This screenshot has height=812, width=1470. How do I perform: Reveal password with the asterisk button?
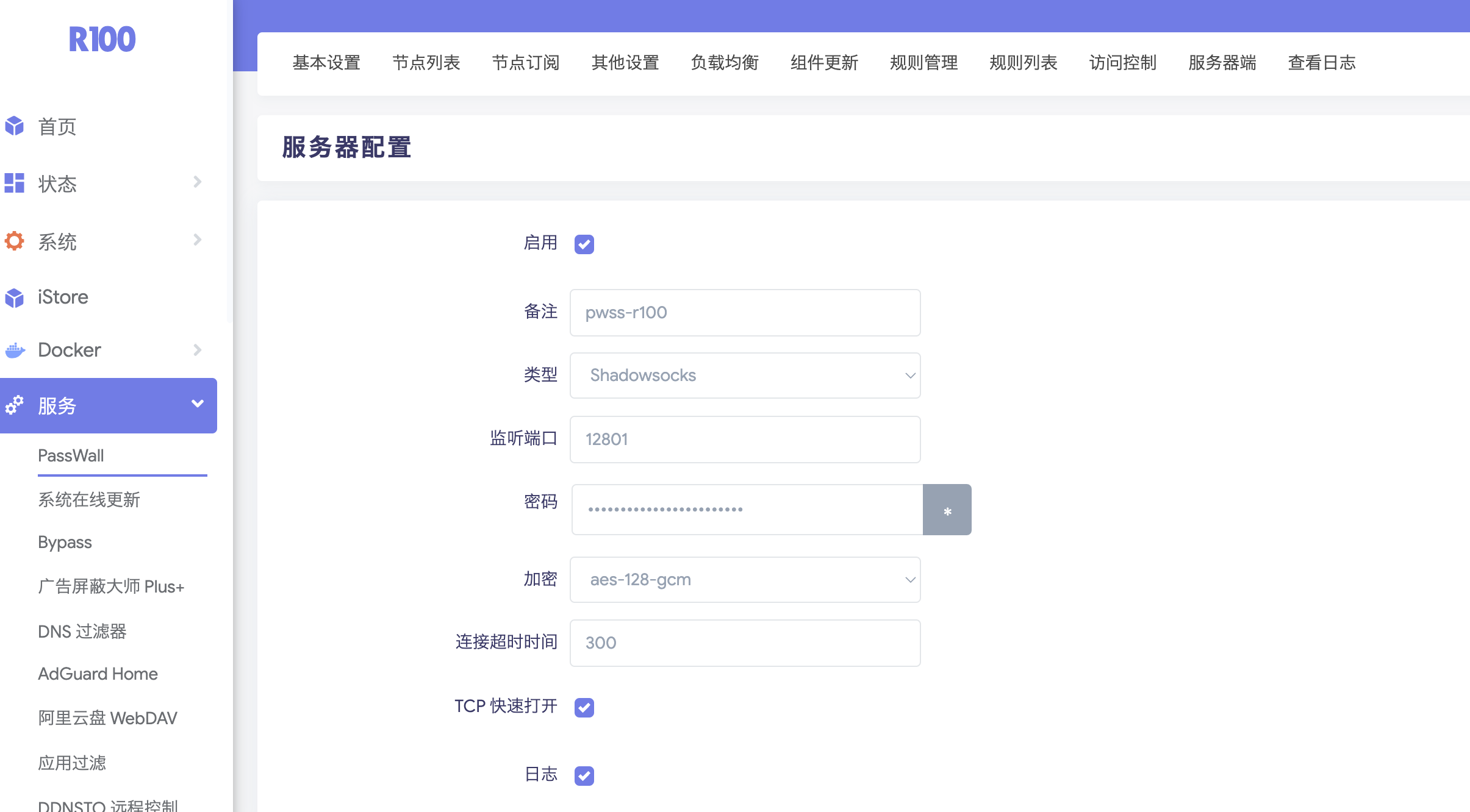947,510
